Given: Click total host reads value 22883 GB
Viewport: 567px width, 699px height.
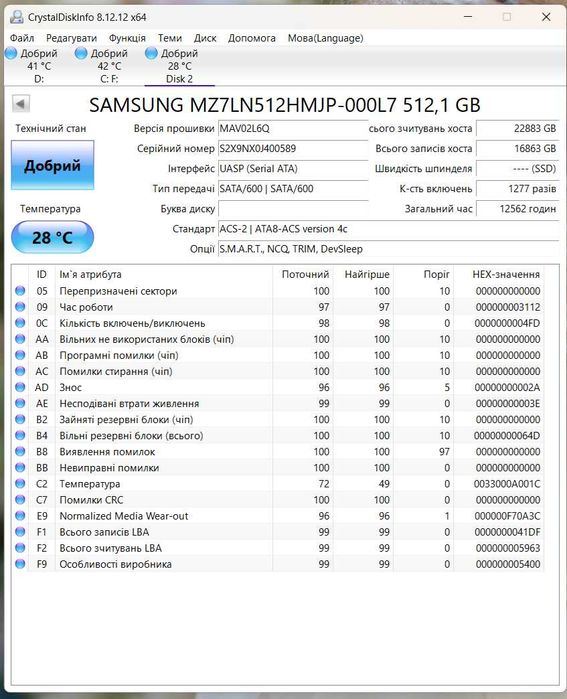Looking at the screenshot, I should coord(518,128).
